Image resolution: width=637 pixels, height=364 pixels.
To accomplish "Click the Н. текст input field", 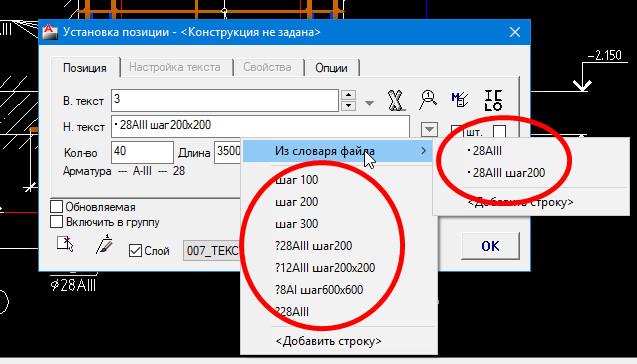I will click(x=260, y=127).
